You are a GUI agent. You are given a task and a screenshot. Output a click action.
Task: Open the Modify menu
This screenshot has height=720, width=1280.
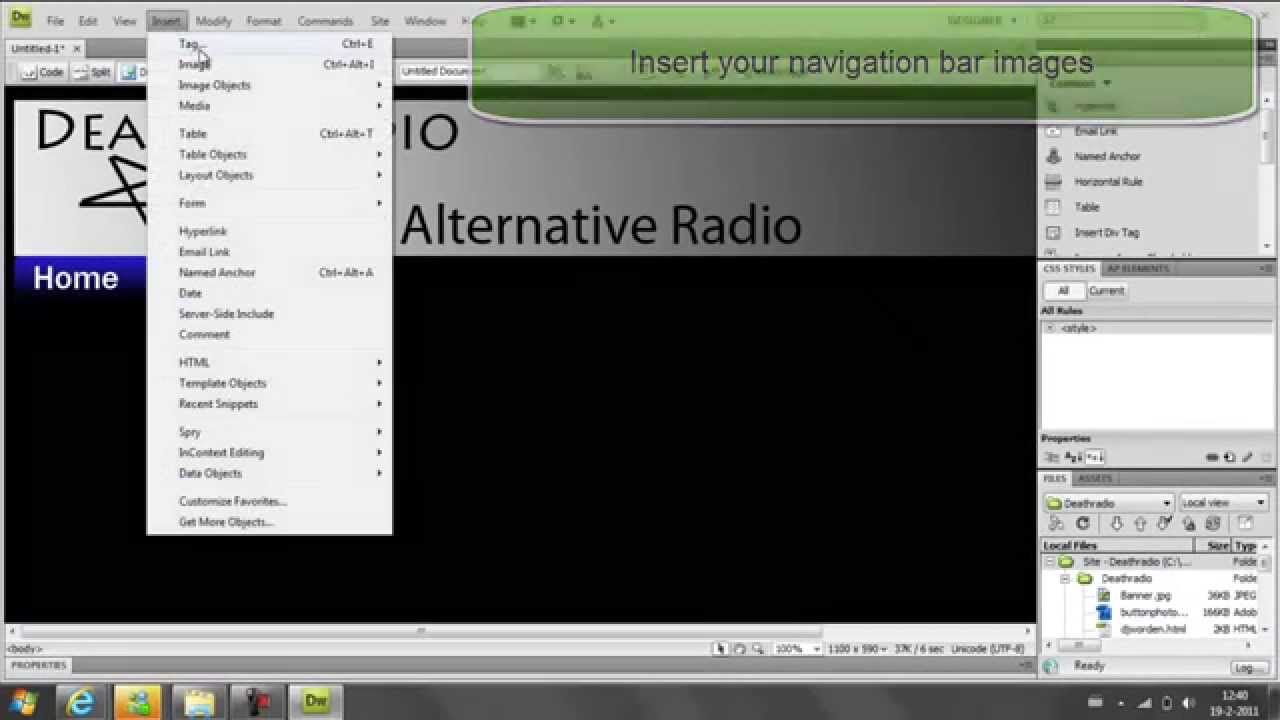tap(213, 21)
